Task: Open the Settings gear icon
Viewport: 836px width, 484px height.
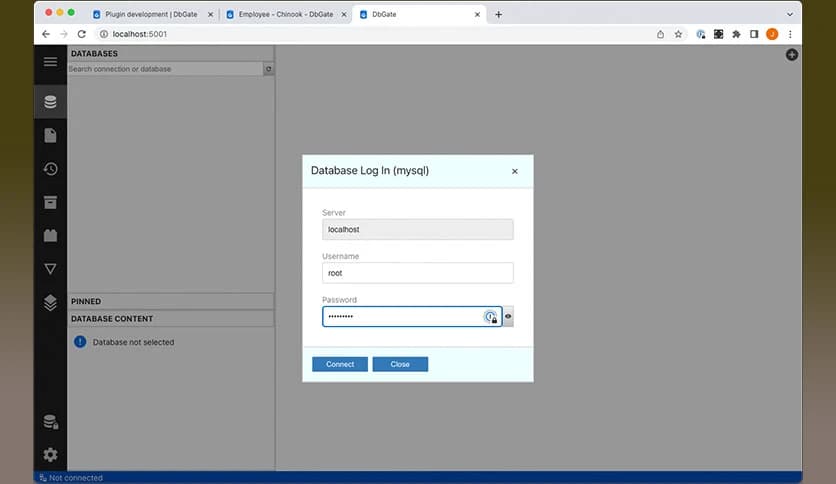Action: 50,454
